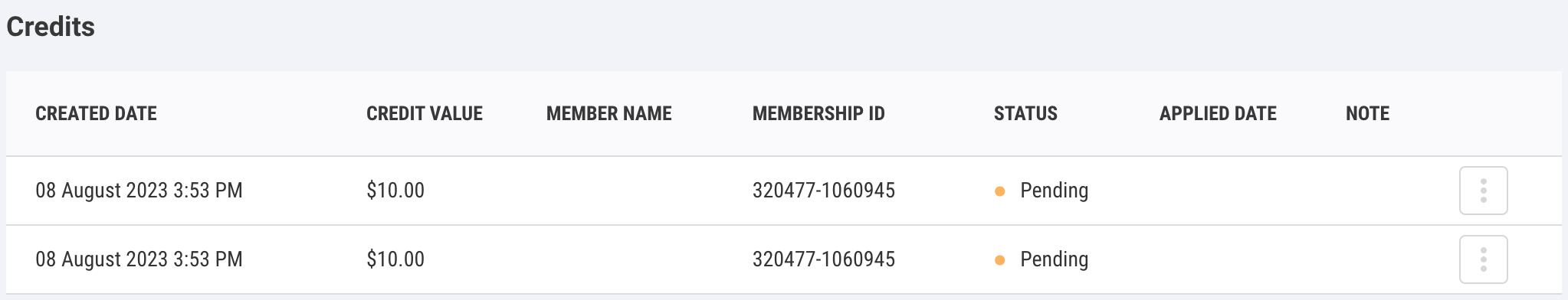Click the MEMBERSHIP ID column header

pos(818,114)
